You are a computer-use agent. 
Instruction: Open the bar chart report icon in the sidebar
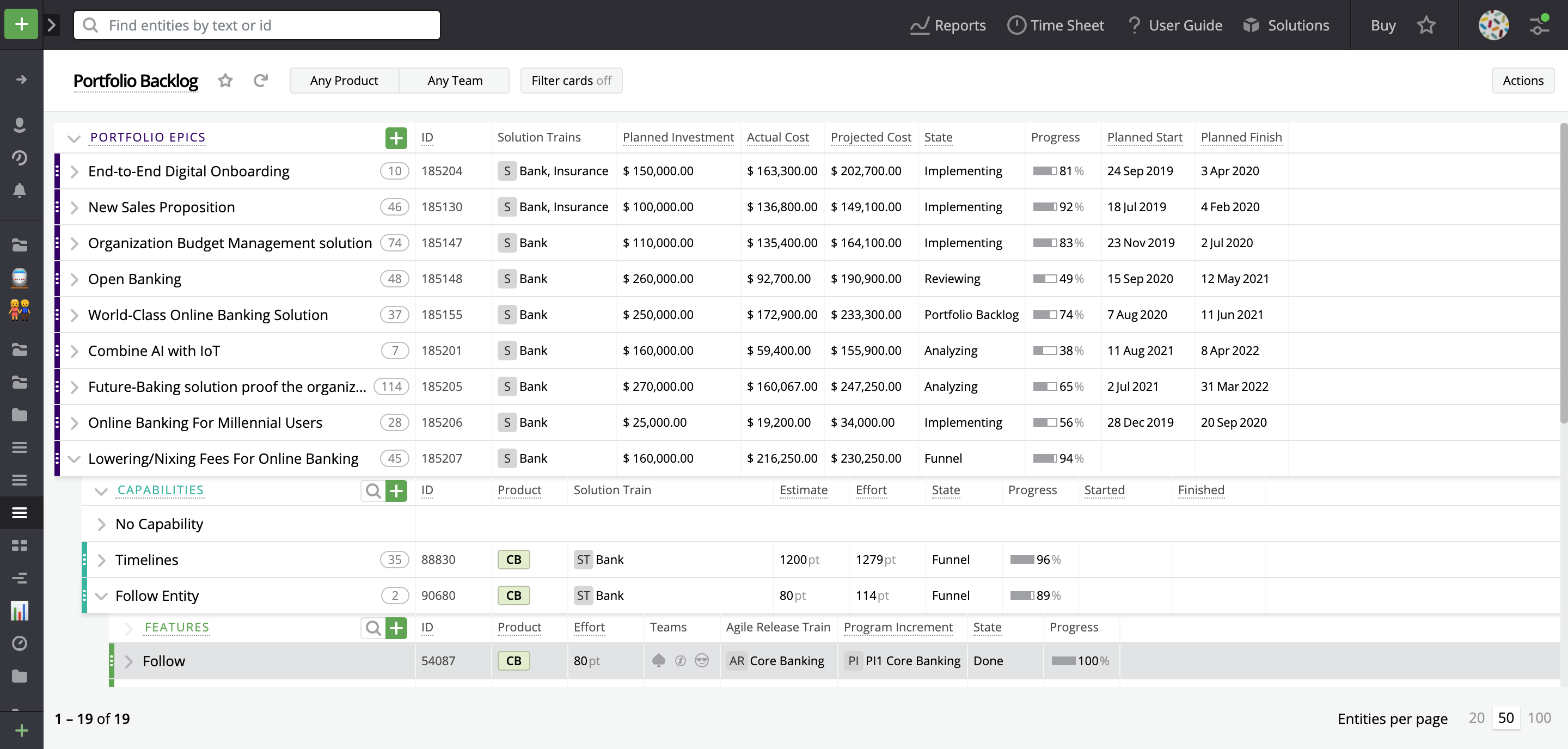click(20, 610)
